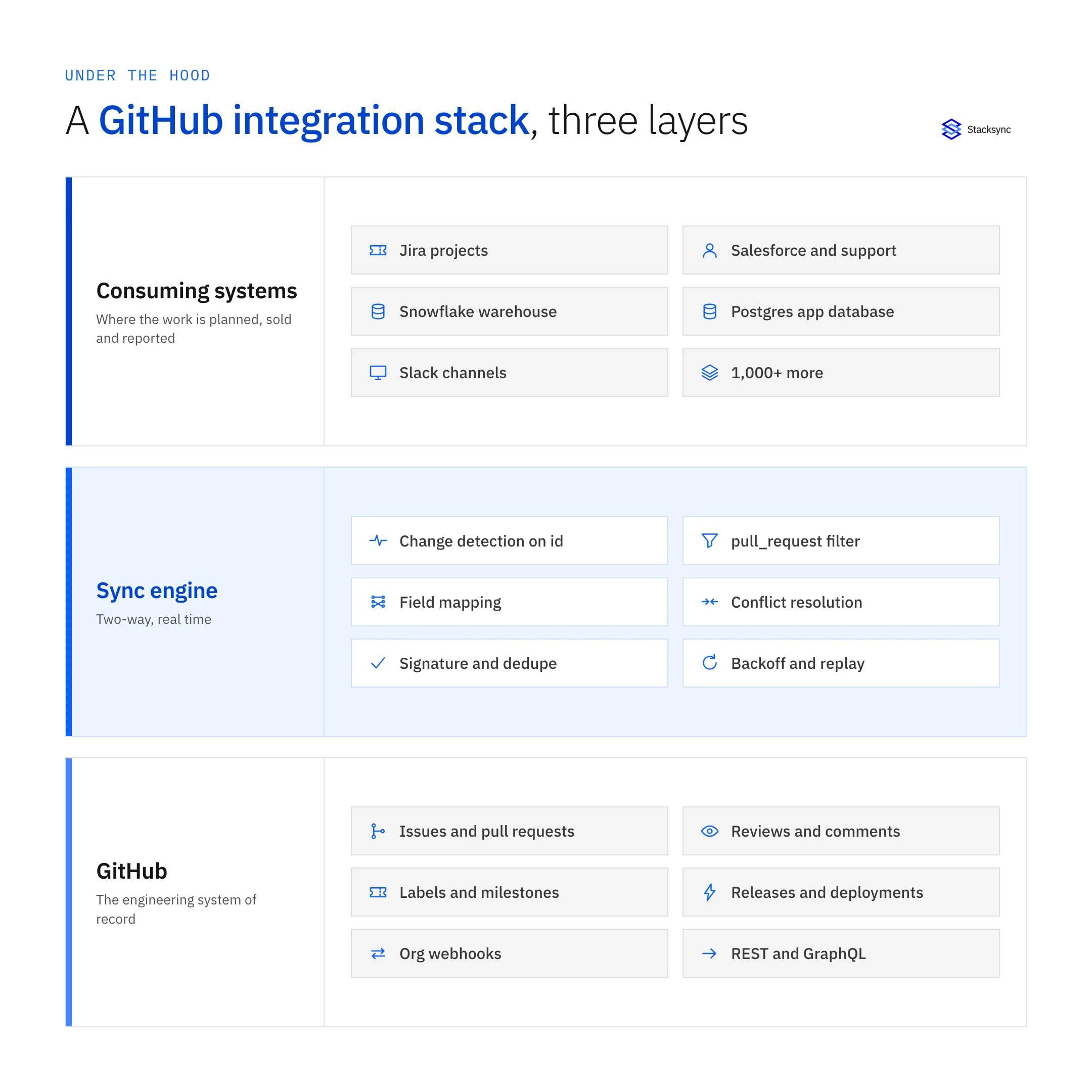Click the ticket icon beside Labels and milestones
The height and width of the screenshot is (1092, 1092).
pos(378,892)
